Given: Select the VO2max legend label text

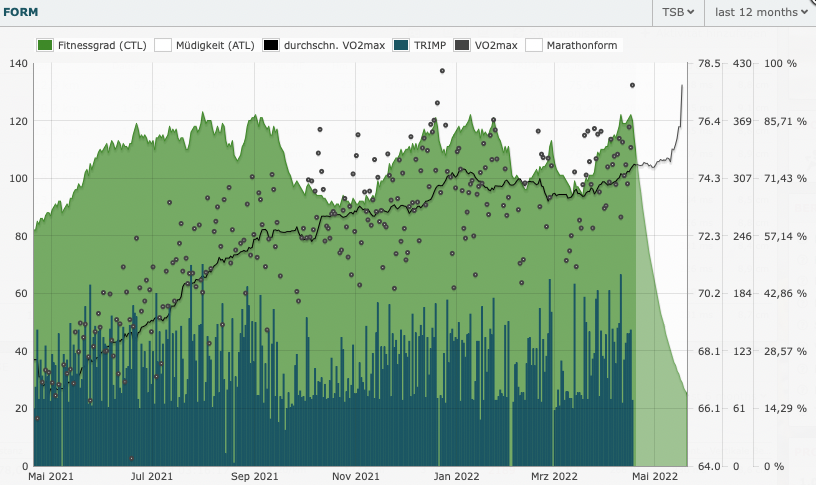Looking at the screenshot, I should pos(495,46).
